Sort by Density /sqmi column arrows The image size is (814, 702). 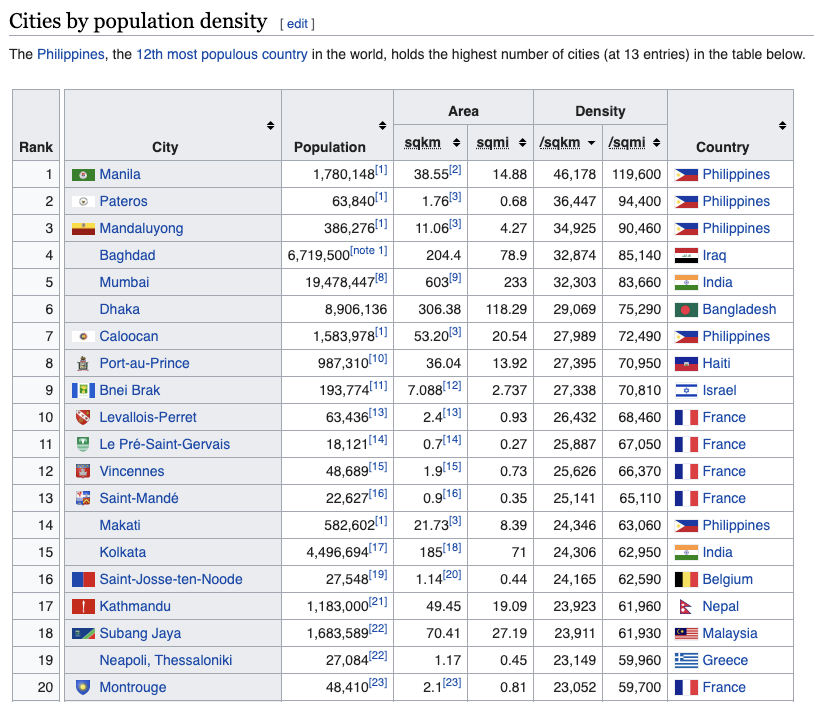coord(657,143)
